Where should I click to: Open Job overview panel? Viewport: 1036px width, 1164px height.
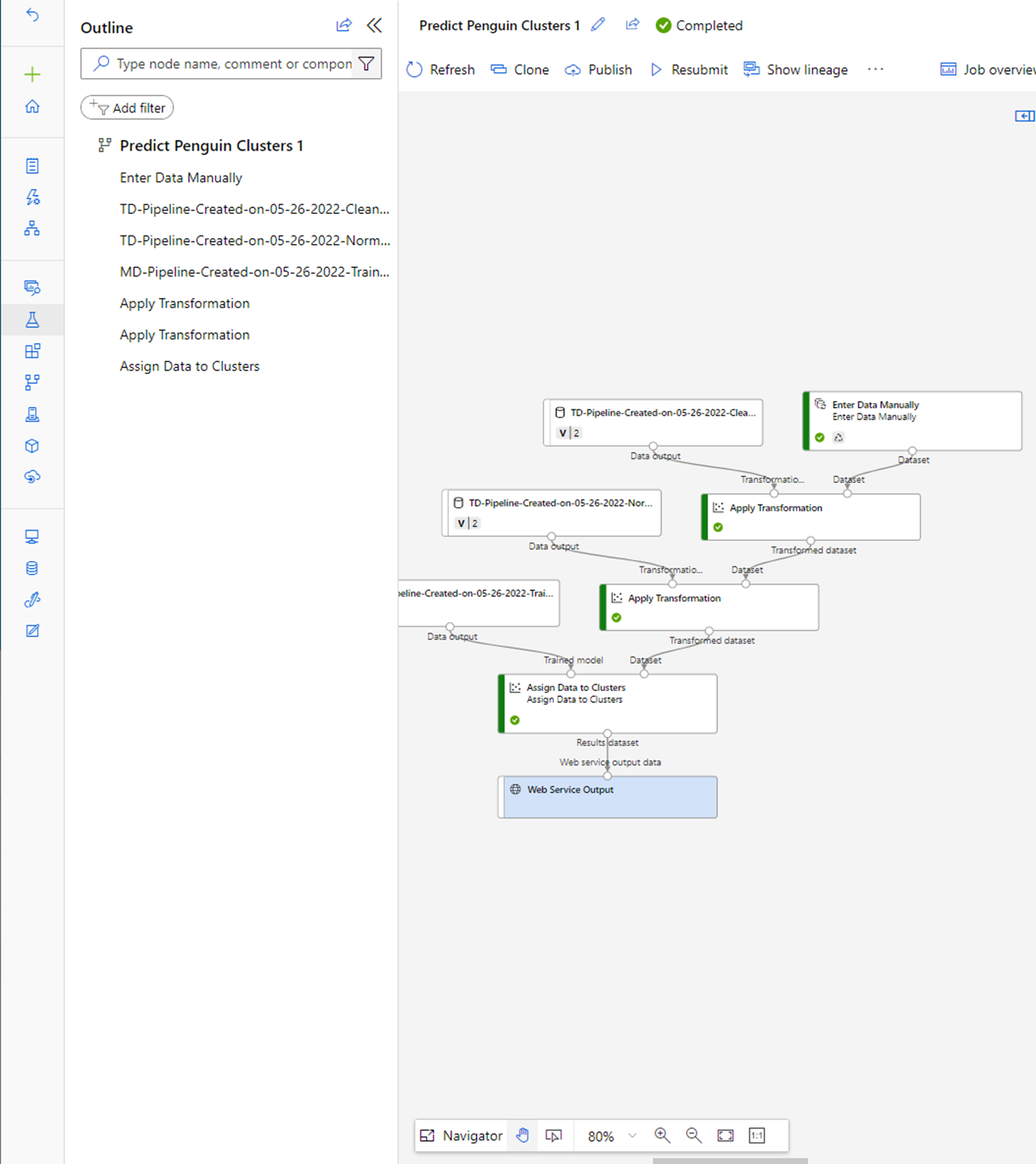988,70
